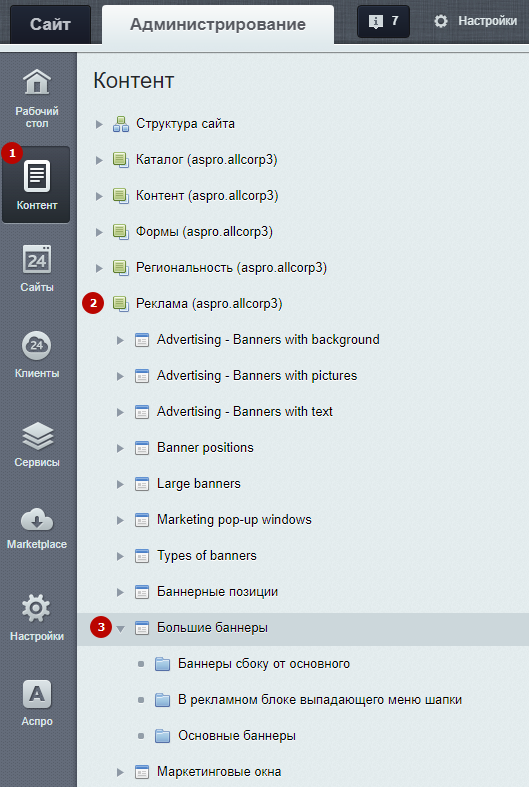Click the Large banners iblock icon
The height and width of the screenshot is (787, 529).
click(x=142, y=484)
